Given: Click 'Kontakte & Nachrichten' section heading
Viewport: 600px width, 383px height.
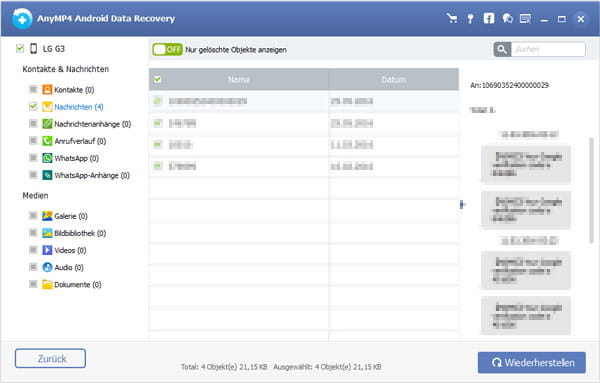Looking at the screenshot, I should click(65, 69).
